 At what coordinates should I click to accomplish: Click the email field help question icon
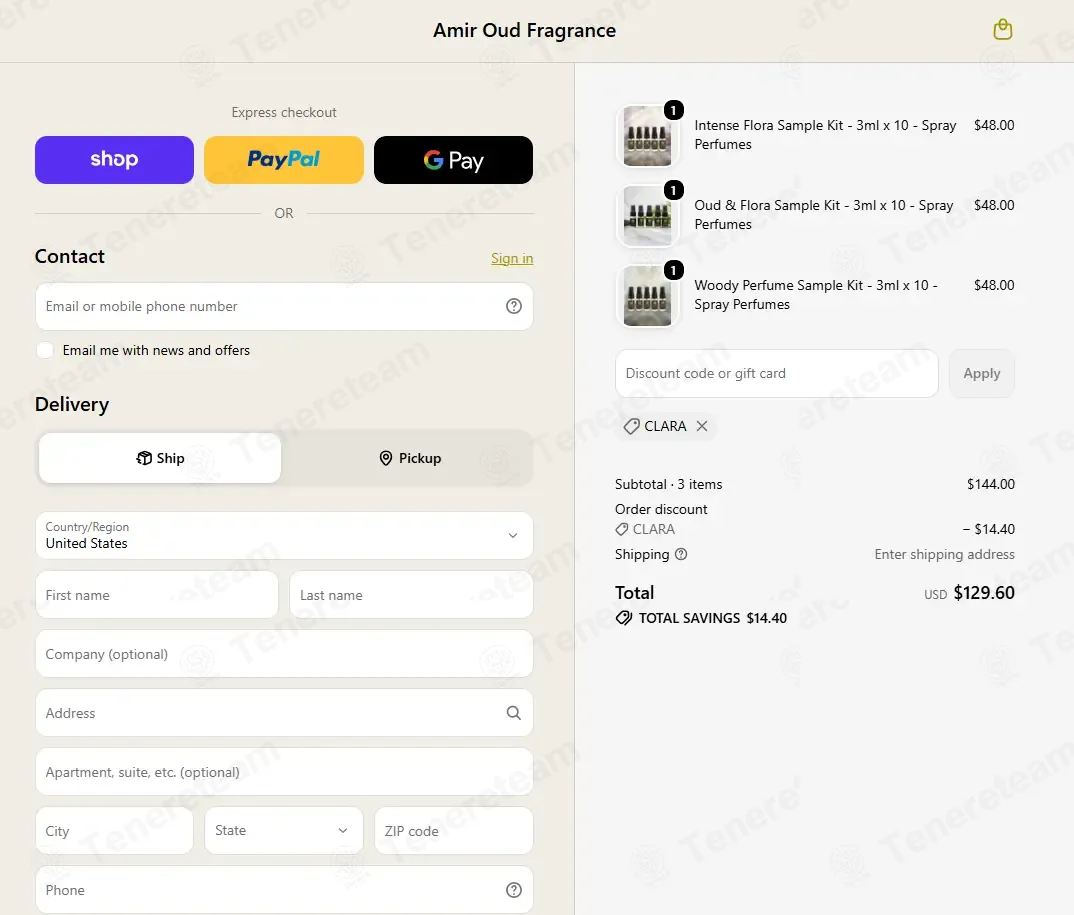pyautogui.click(x=514, y=306)
